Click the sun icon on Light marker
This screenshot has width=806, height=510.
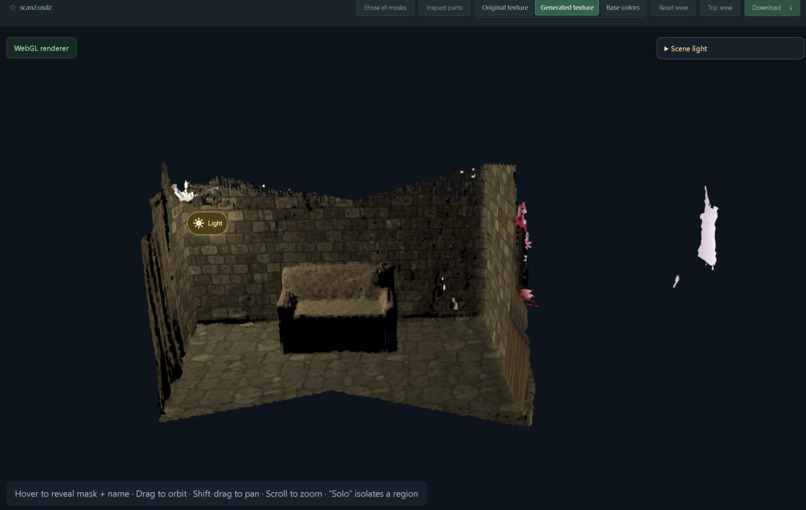point(198,223)
